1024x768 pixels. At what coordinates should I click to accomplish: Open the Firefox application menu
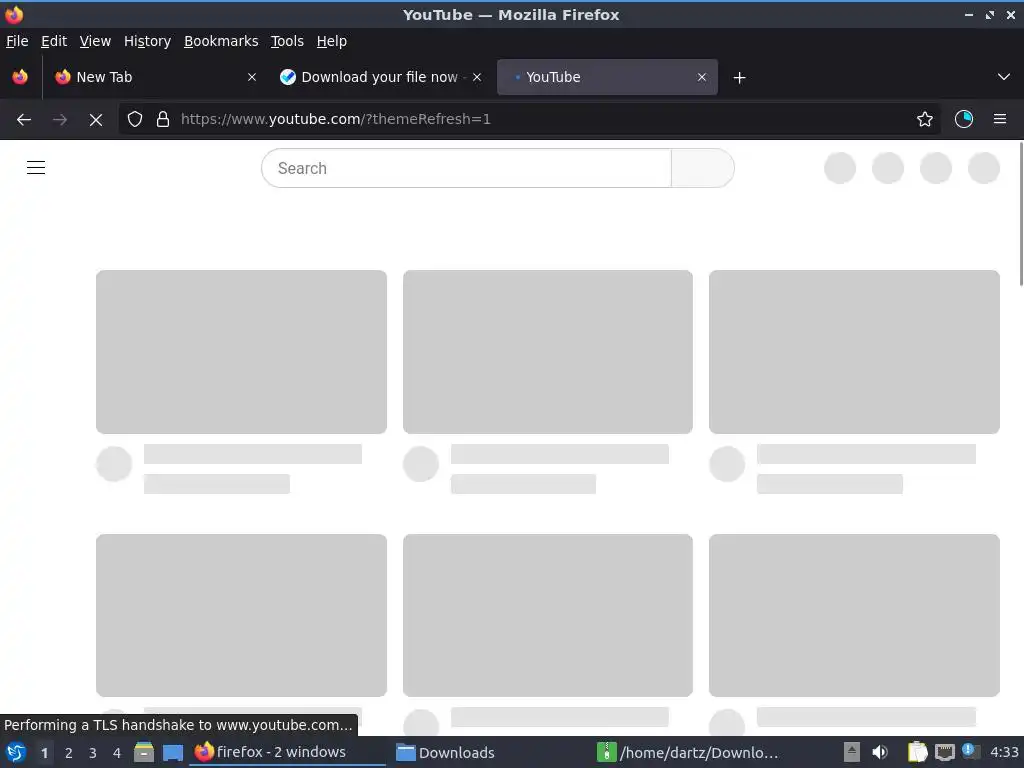point(1000,120)
